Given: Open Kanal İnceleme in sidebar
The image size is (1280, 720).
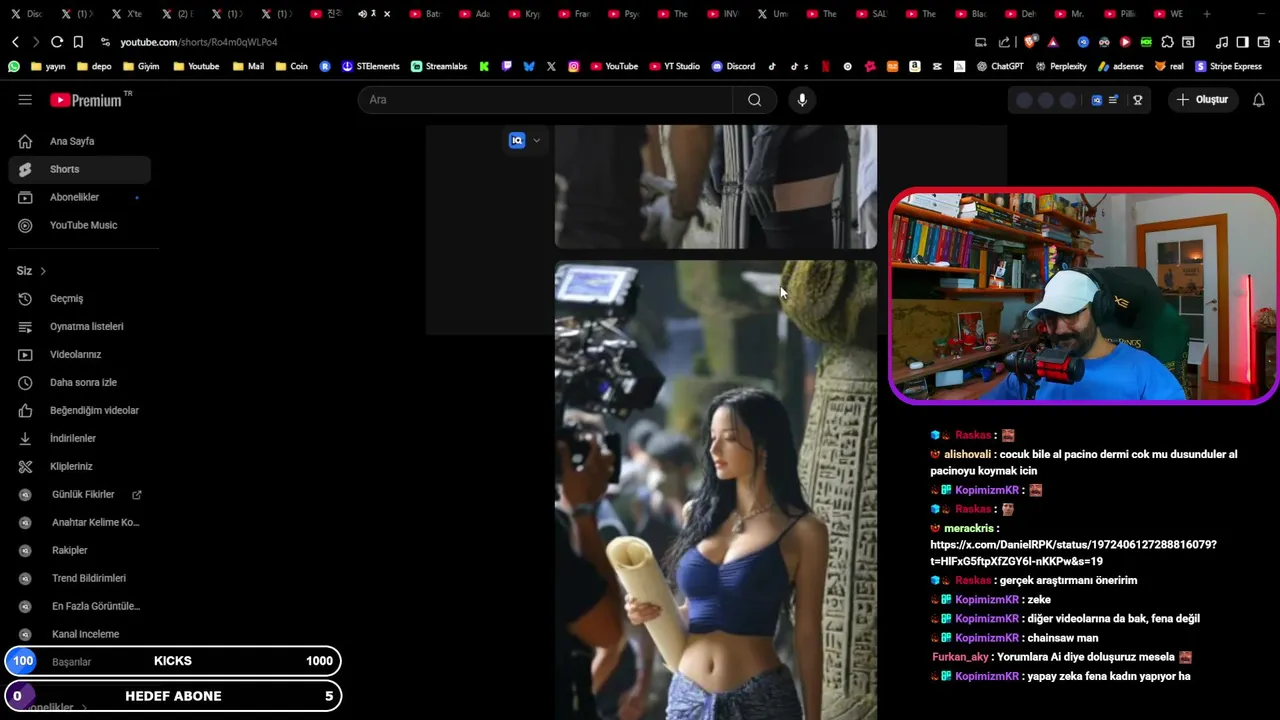Looking at the screenshot, I should pyautogui.click(x=80, y=635).
